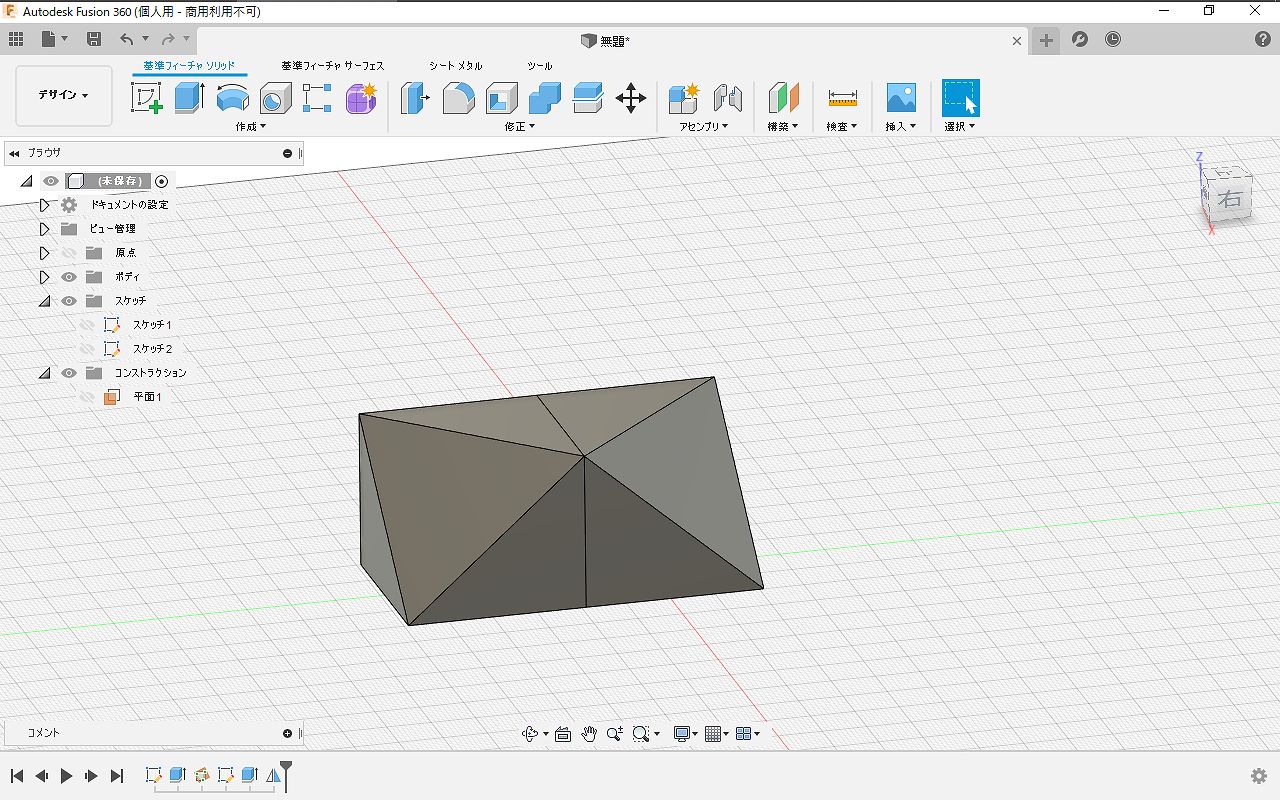This screenshot has height=800, width=1280.
Task: Jump to the timeline beginning
Action: 17,776
